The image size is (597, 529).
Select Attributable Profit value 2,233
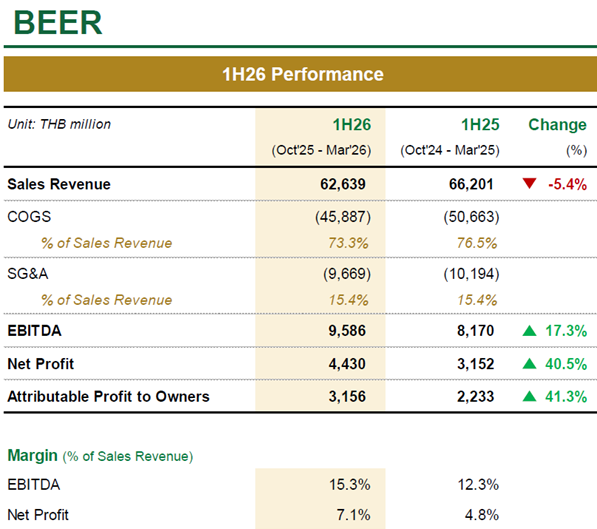(476, 396)
